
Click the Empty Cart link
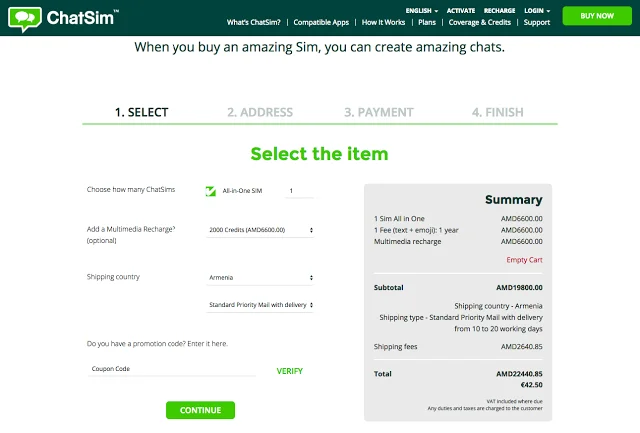(x=524, y=260)
